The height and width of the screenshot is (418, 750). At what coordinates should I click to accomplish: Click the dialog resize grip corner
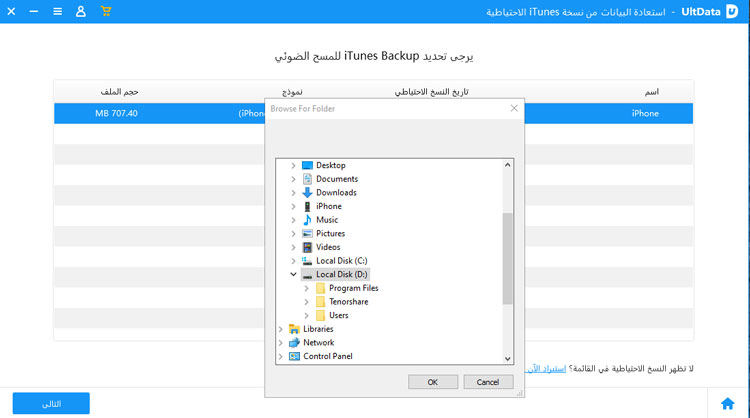coord(520,394)
